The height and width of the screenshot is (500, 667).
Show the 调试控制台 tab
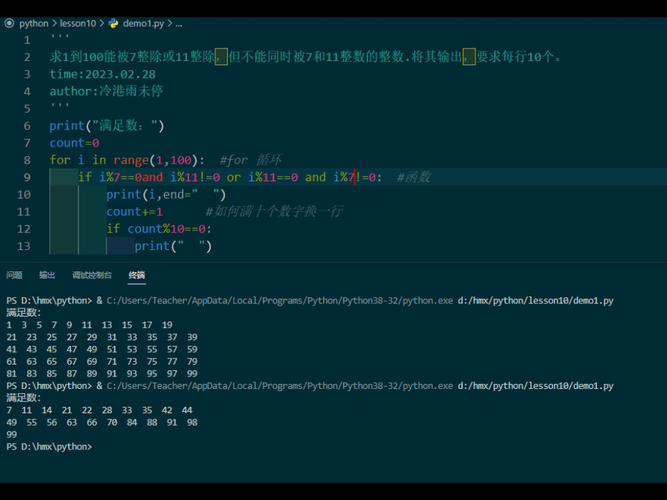point(92,275)
